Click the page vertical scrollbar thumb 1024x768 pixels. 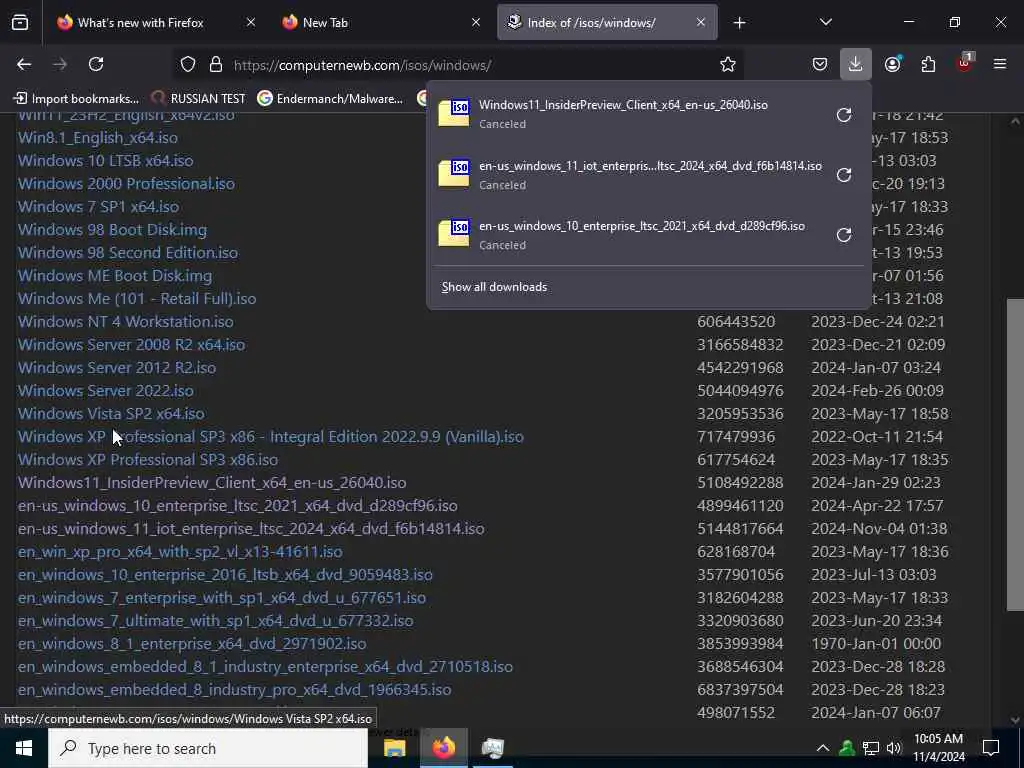[1015, 455]
